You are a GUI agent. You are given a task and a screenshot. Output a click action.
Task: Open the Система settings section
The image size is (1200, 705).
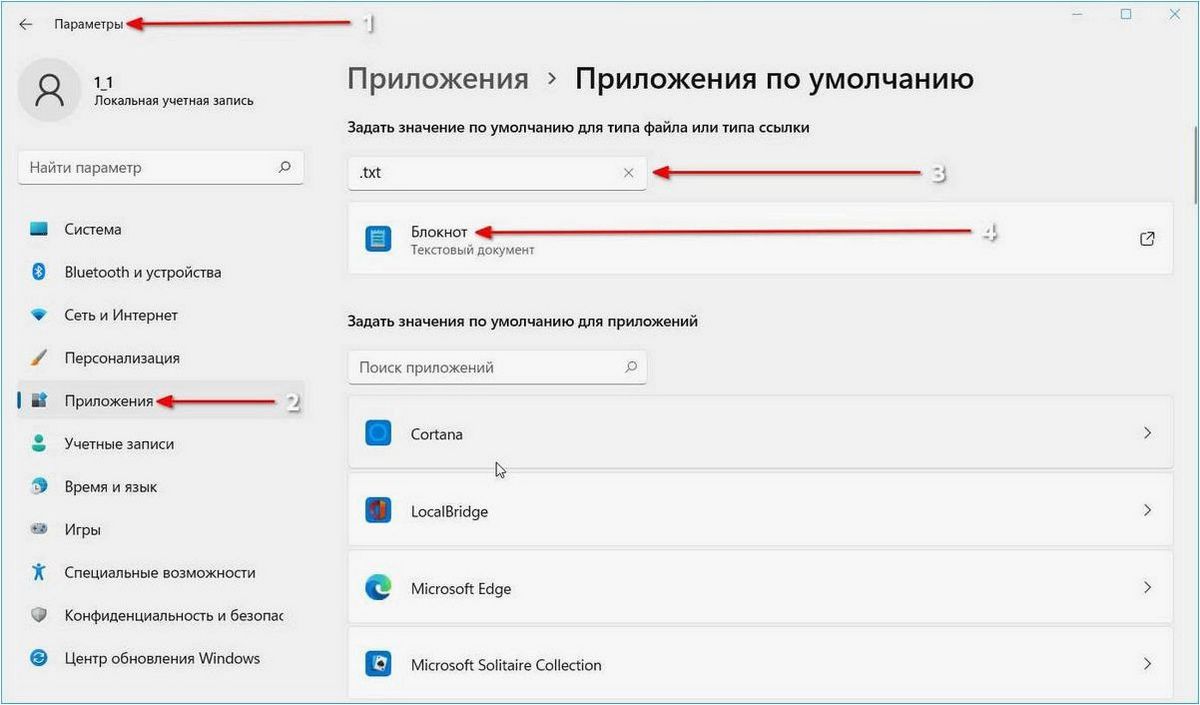click(x=161, y=229)
